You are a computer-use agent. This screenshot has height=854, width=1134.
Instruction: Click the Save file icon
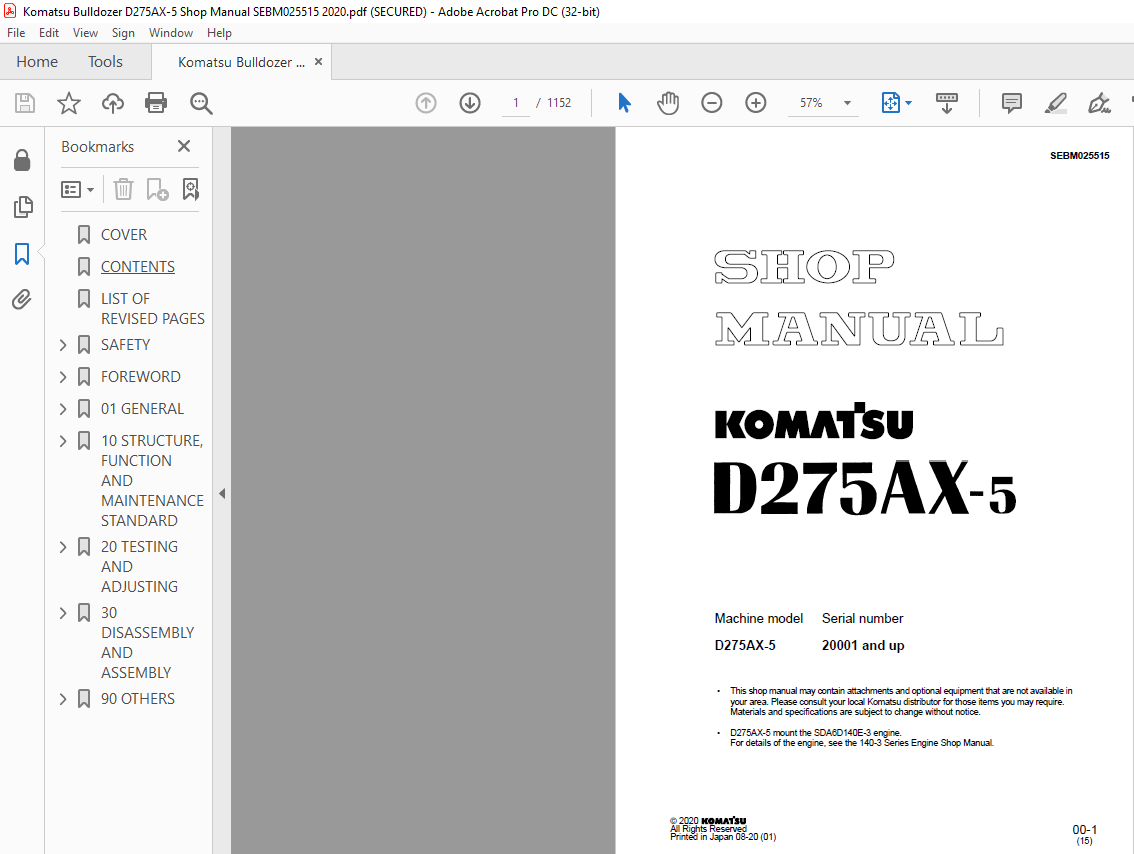click(x=25, y=103)
